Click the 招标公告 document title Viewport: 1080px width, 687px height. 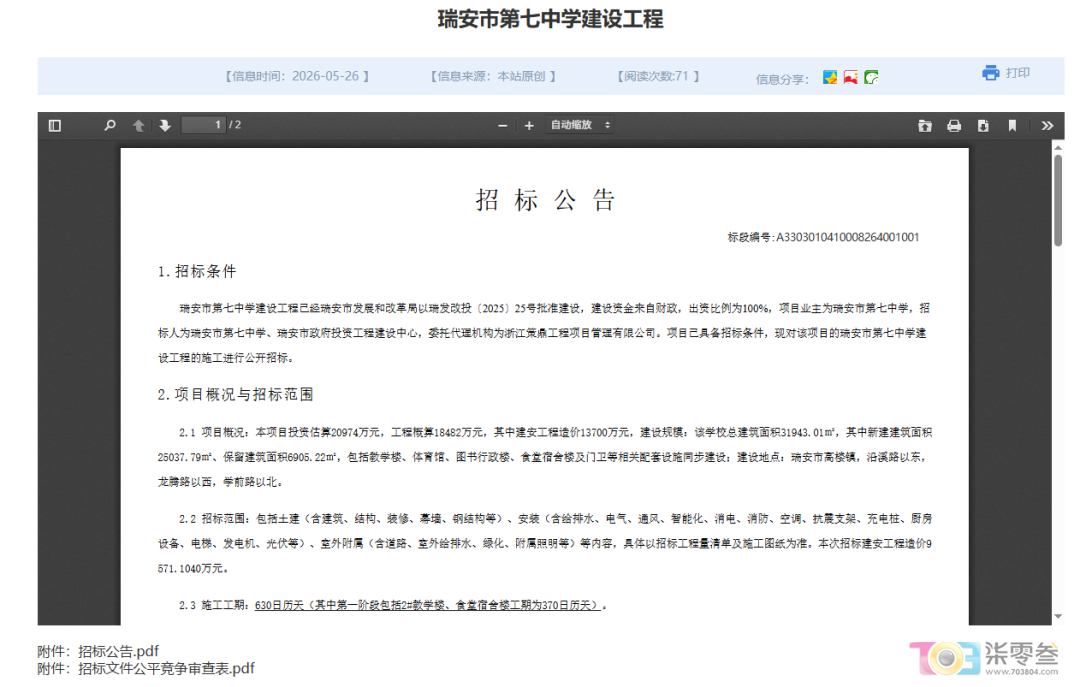545,200
